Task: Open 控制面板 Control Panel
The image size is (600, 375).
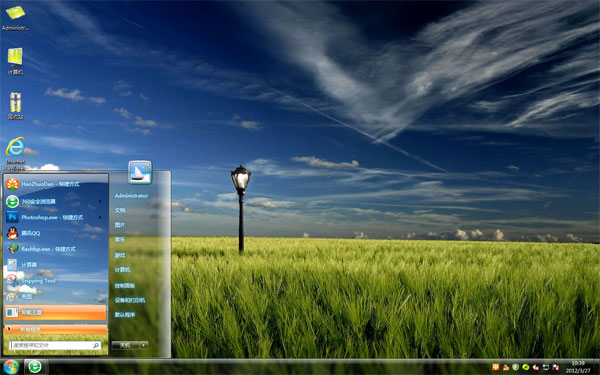Action: 125,285
